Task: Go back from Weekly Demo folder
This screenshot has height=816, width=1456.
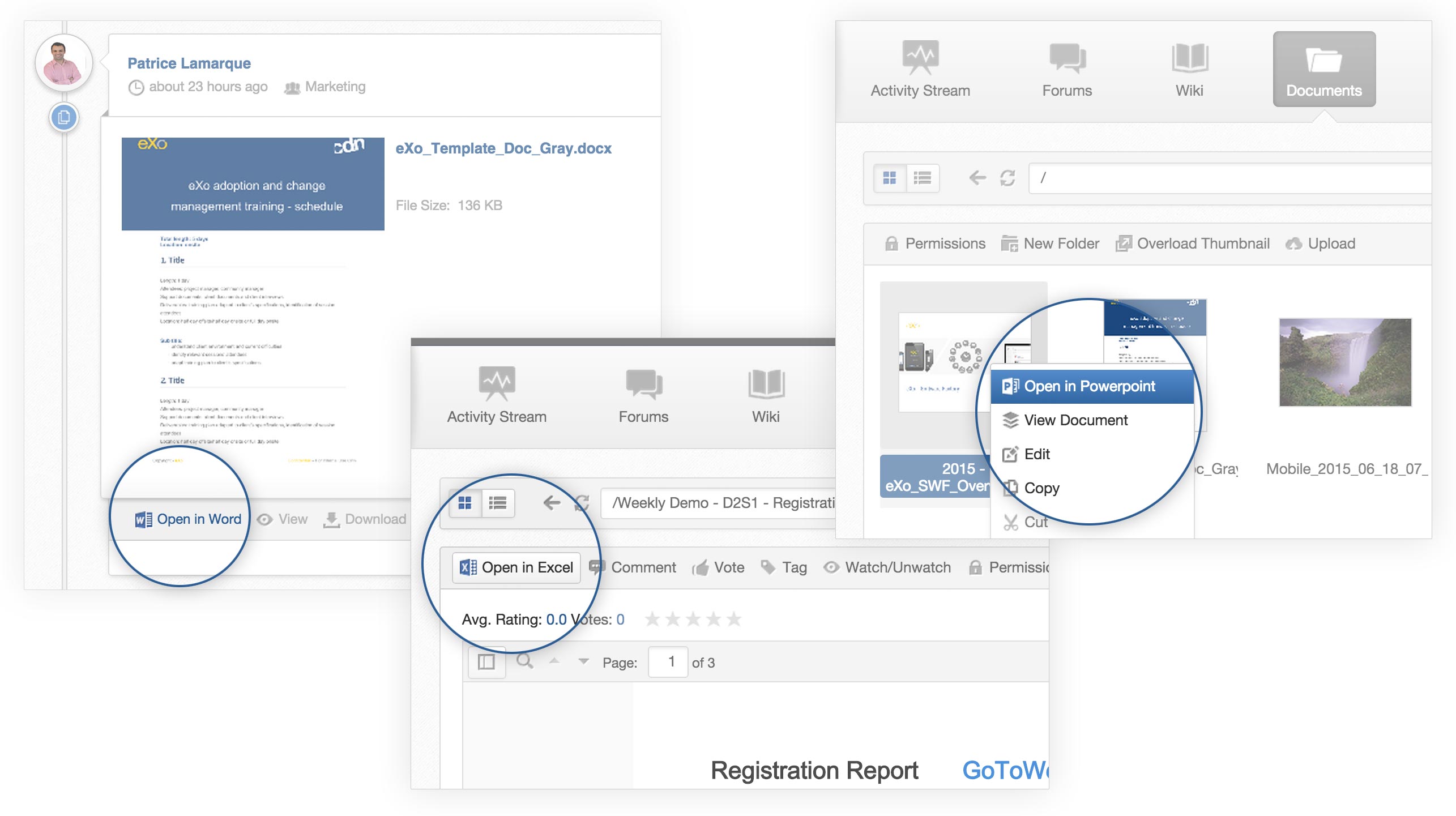Action: (552, 503)
